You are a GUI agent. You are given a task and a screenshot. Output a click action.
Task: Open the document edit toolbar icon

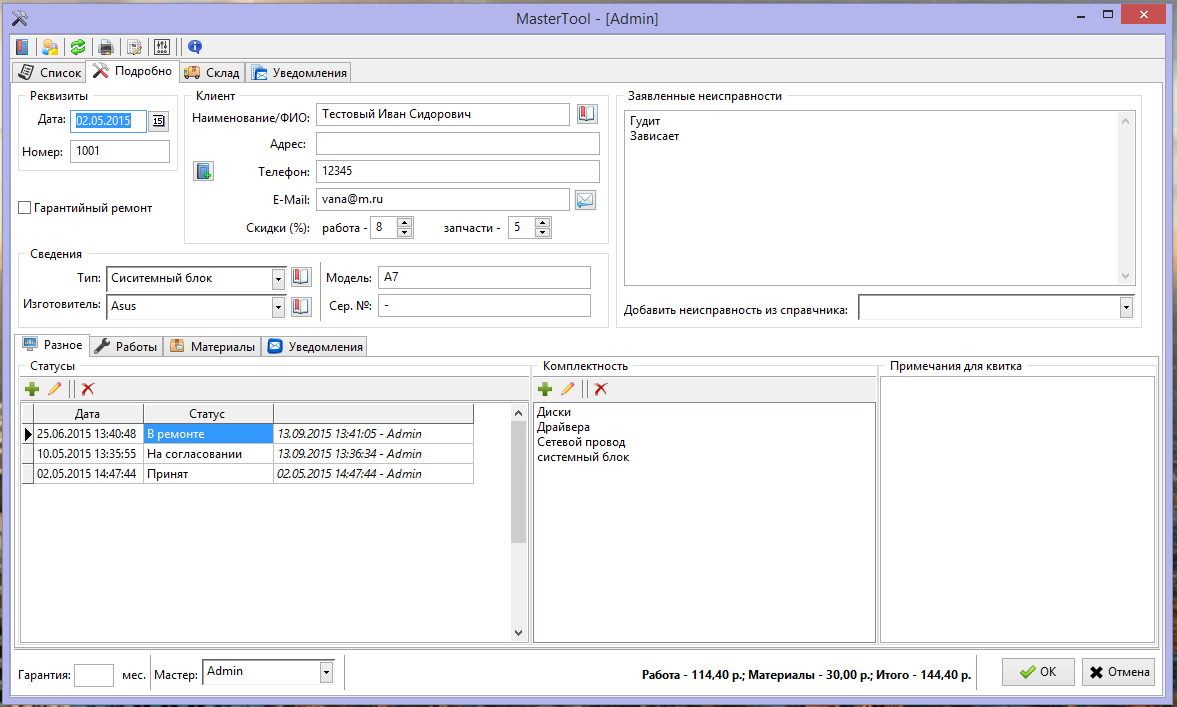point(134,47)
